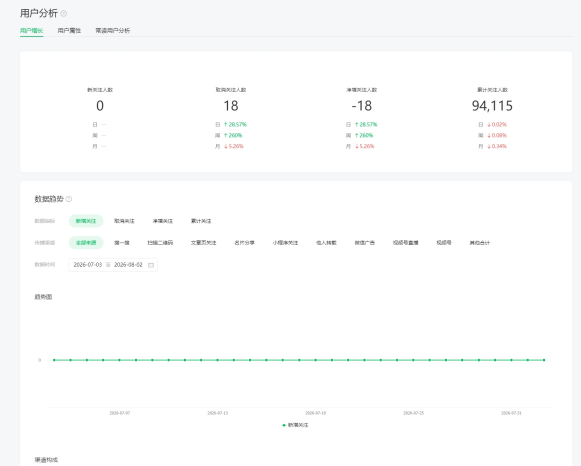The height and width of the screenshot is (466, 581).
Task: Filter channel by 扫描二维码
Action: pos(160,243)
